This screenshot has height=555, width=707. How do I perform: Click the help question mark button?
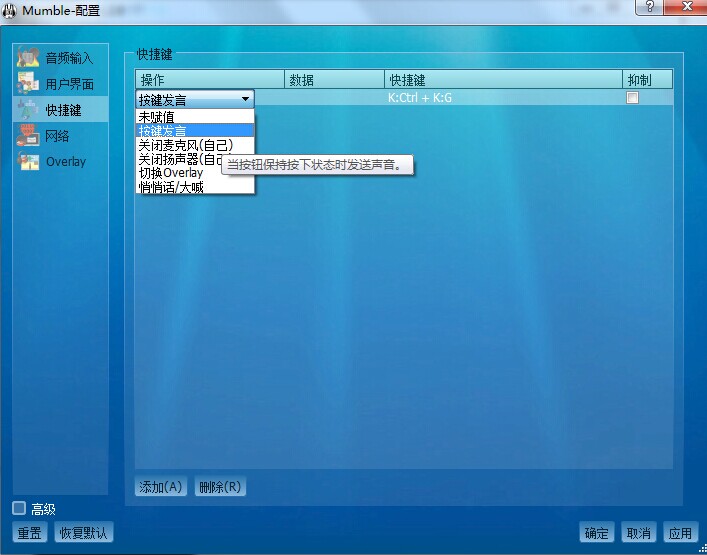(x=649, y=7)
